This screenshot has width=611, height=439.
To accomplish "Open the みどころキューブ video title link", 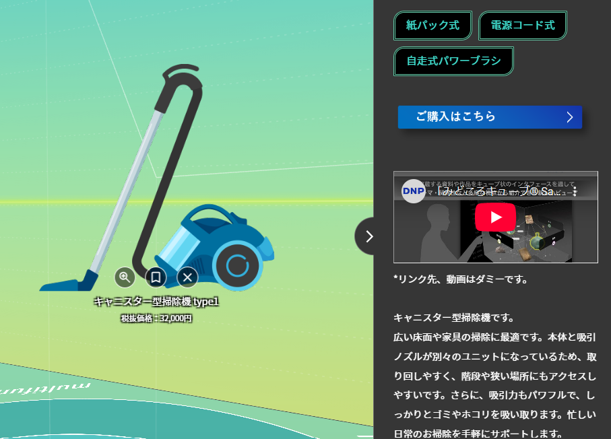I will point(495,191).
